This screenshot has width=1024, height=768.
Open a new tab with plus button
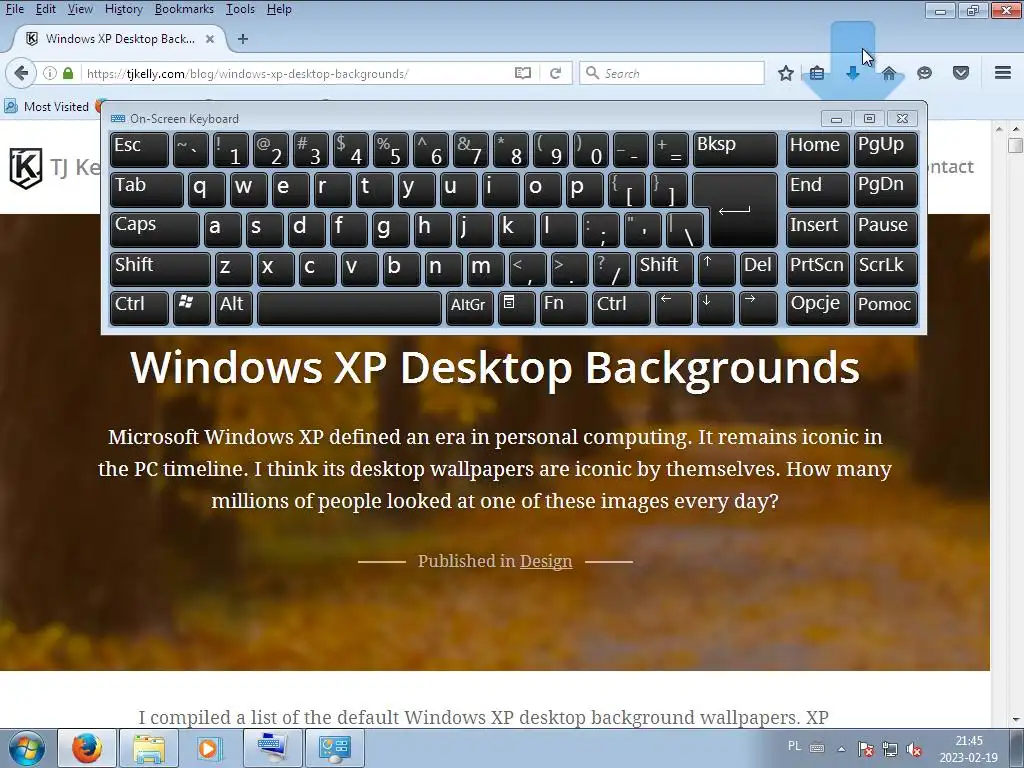tap(243, 39)
